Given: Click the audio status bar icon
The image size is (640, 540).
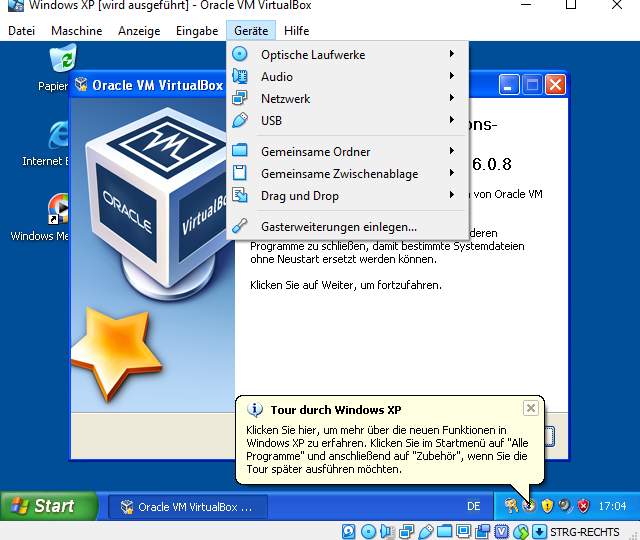Looking at the screenshot, I should [x=387, y=531].
